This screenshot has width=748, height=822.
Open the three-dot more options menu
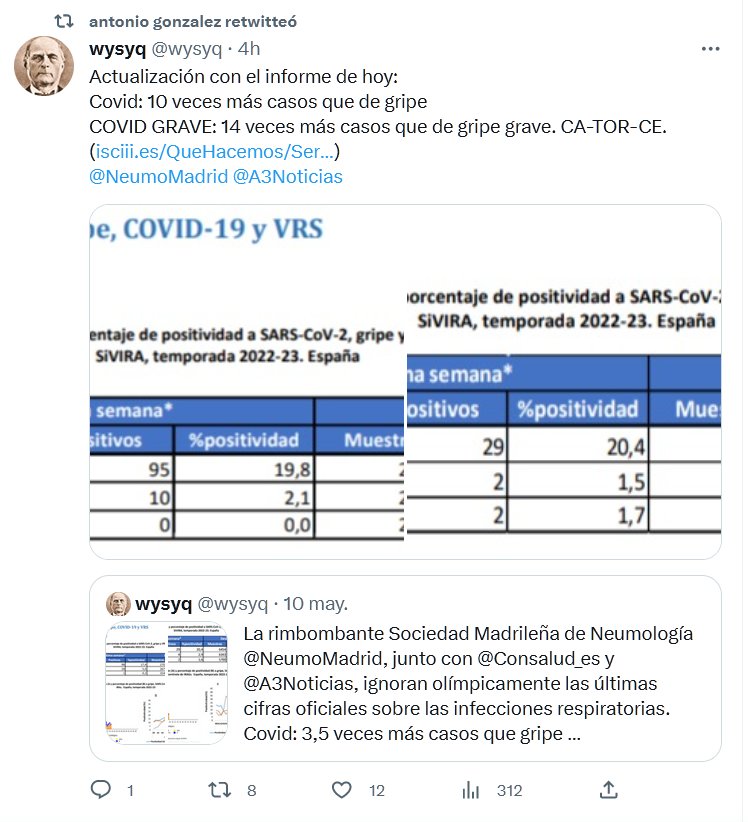[x=710, y=49]
